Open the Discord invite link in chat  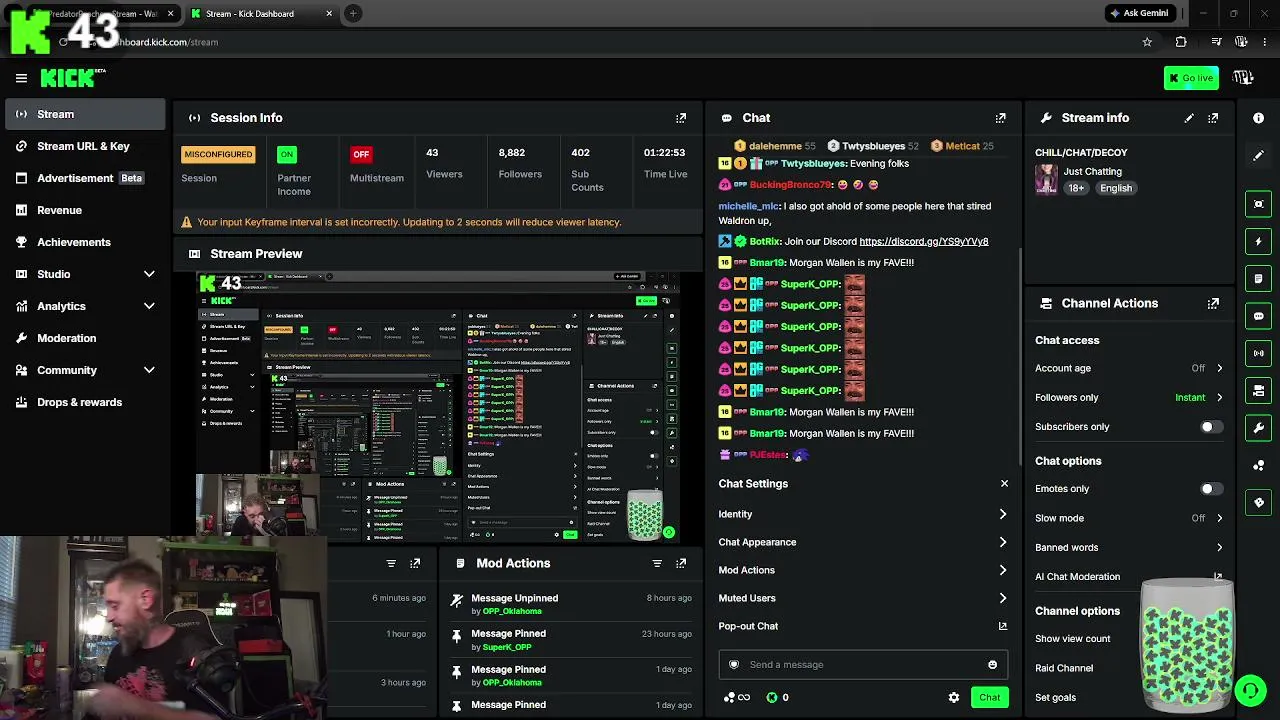click(x=924, y=241)
